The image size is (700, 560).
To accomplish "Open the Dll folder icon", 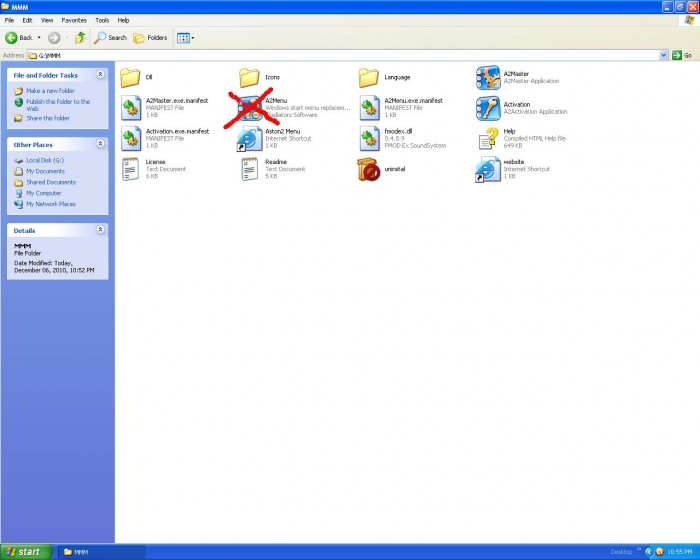I will pos(130,78).
